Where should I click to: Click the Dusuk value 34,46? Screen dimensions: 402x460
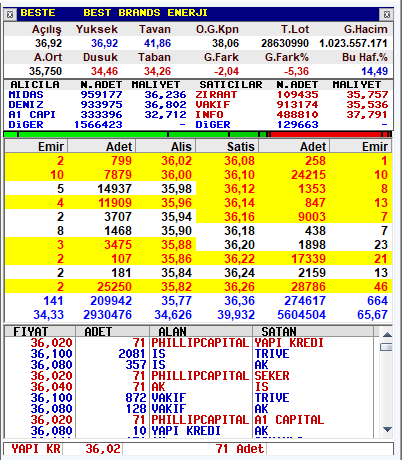click(x=104, y=71)
